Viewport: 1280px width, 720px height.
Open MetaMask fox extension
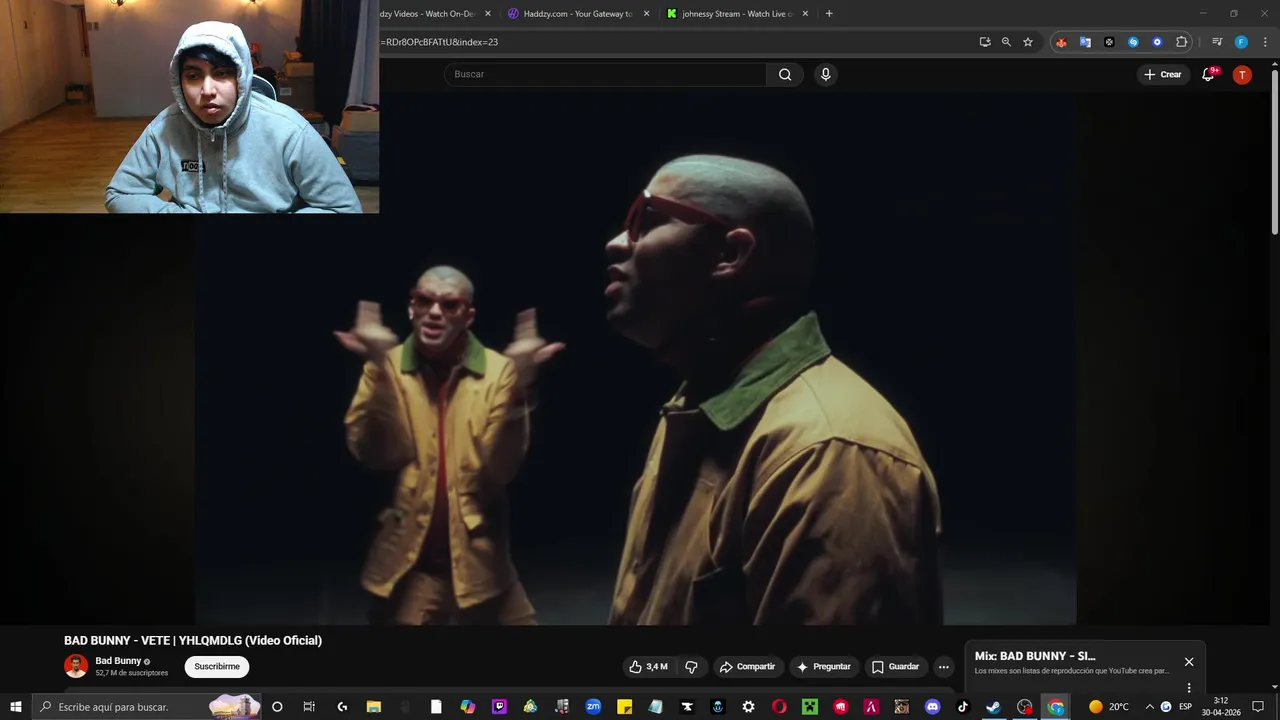point(1061,42)
